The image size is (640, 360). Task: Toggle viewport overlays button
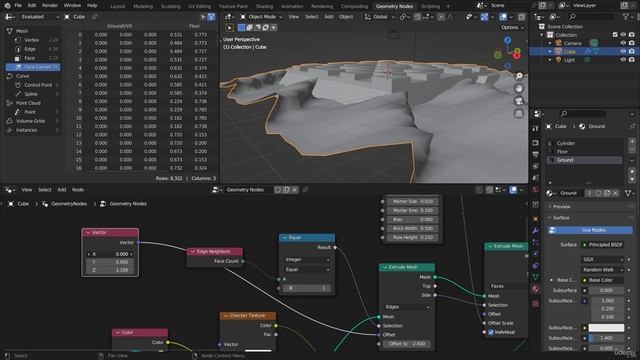point(503,17)
